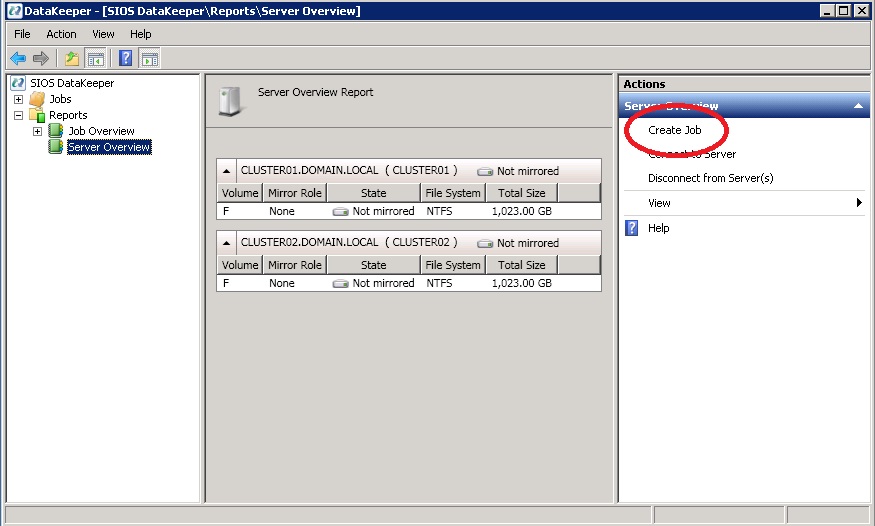875x526 pixels.
Task: Collapse the Server Overview actions section arrow
Action: [x=858, y=105]
